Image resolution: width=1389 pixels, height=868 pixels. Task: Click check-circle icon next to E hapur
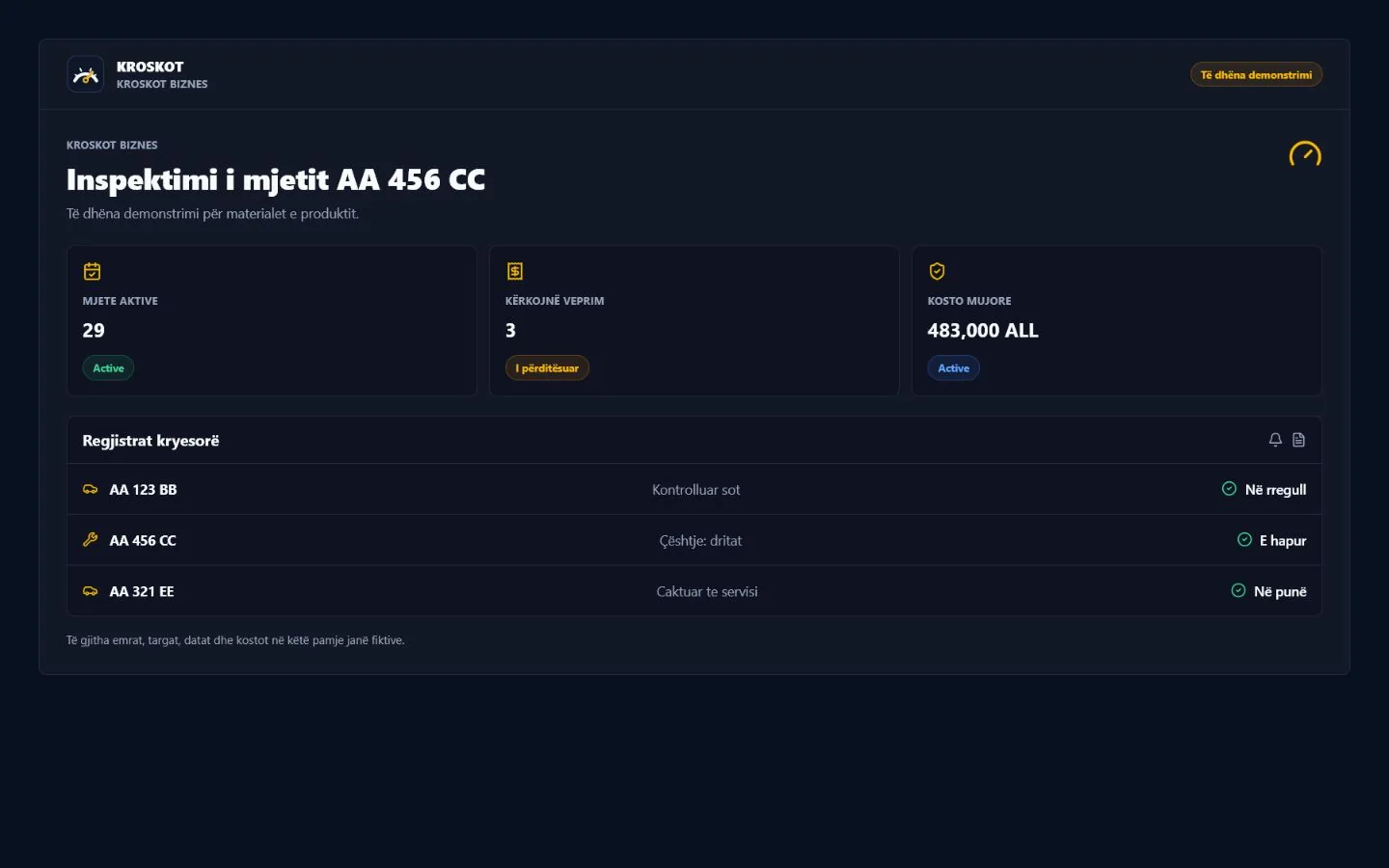coord(1244,540)
